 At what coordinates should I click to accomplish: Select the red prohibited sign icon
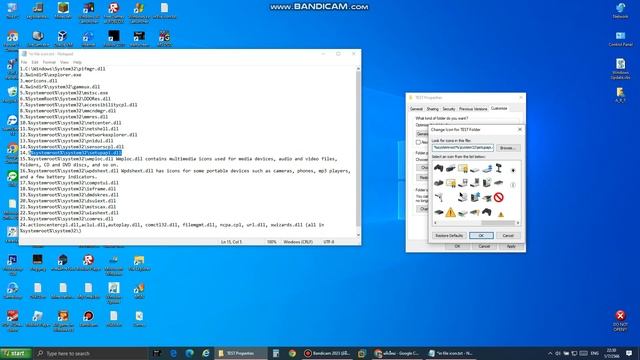click(x=498, y=198)
